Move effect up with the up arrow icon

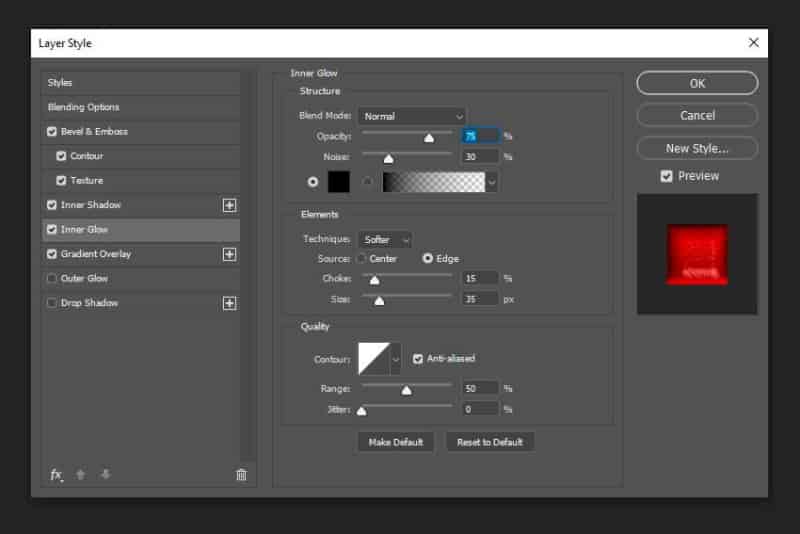[x=81, y=474]
